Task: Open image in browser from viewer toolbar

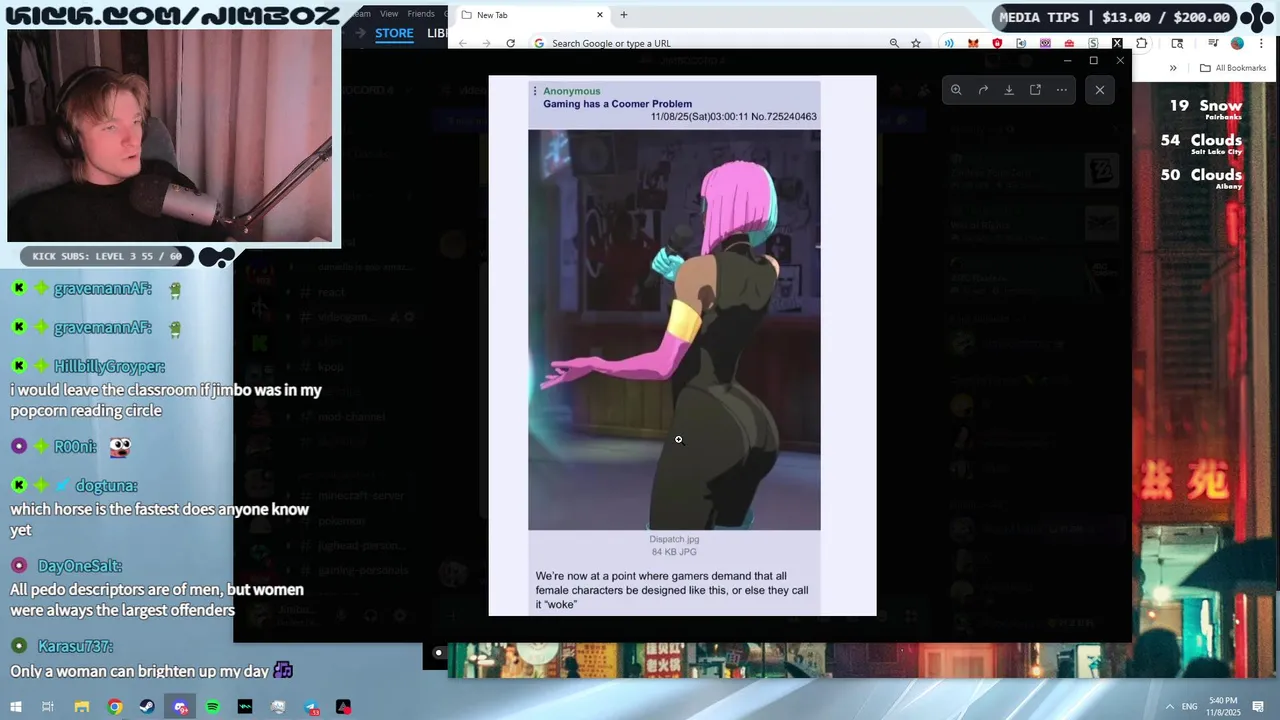Action: [x=1035, y=90]
